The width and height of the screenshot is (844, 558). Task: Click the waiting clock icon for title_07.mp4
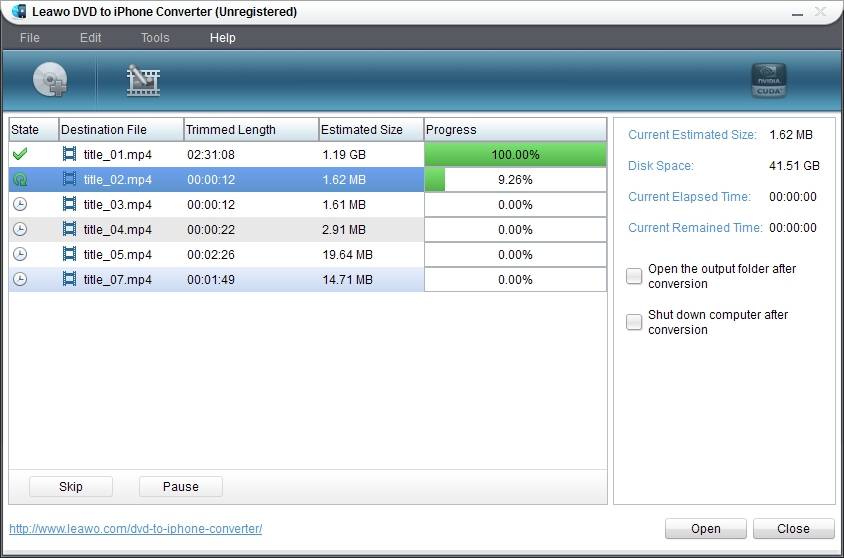coord(20,279)
